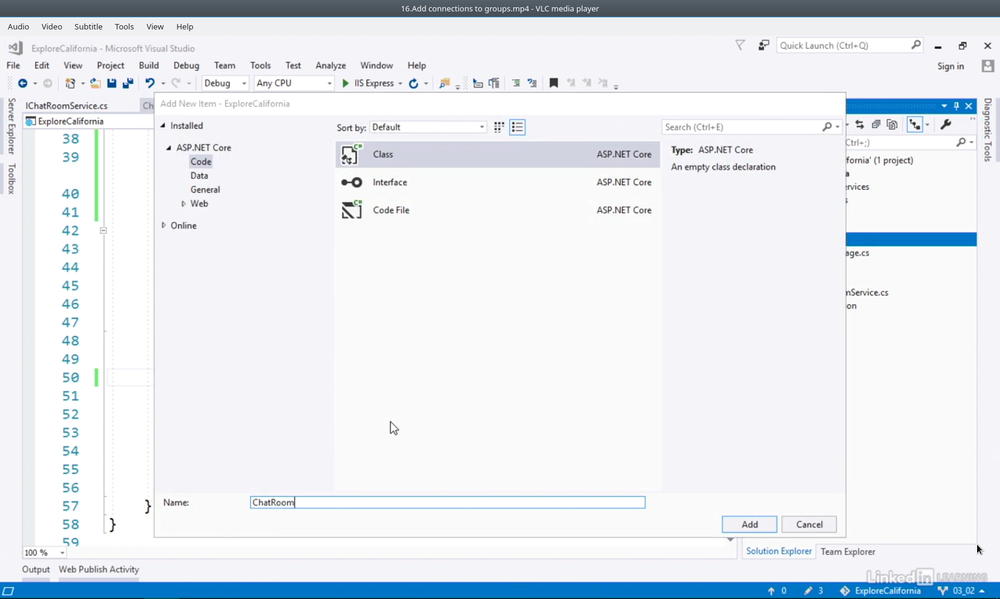Pin the Solution Explorer panel
The width and height of the screenshot is (1000, 599).
pyautogui.click(x=956, y=106)
